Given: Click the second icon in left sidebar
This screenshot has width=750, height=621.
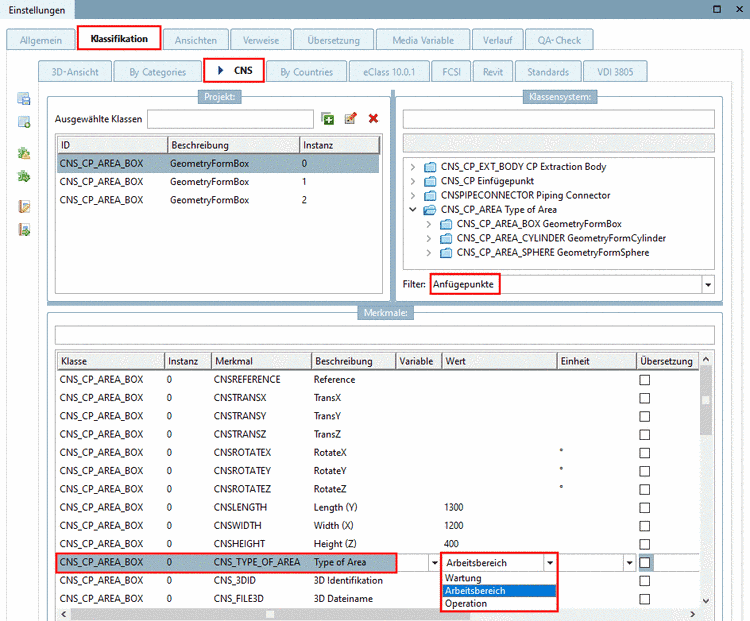Looking at the screenshot, I should pyautogui.click(x=24, y=122).
